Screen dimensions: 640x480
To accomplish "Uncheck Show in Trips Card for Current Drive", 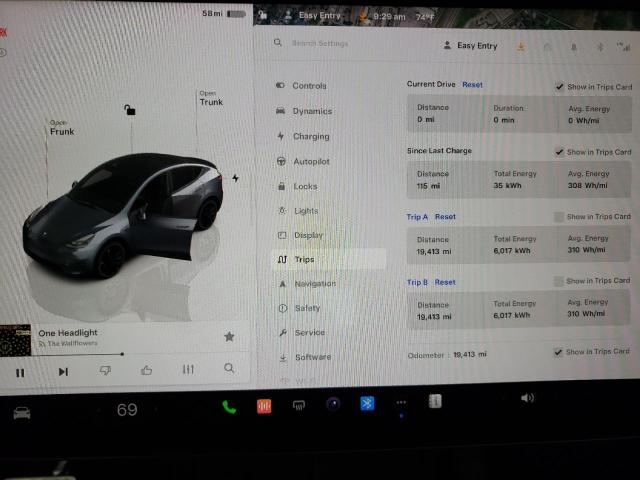I will (560, 87).
